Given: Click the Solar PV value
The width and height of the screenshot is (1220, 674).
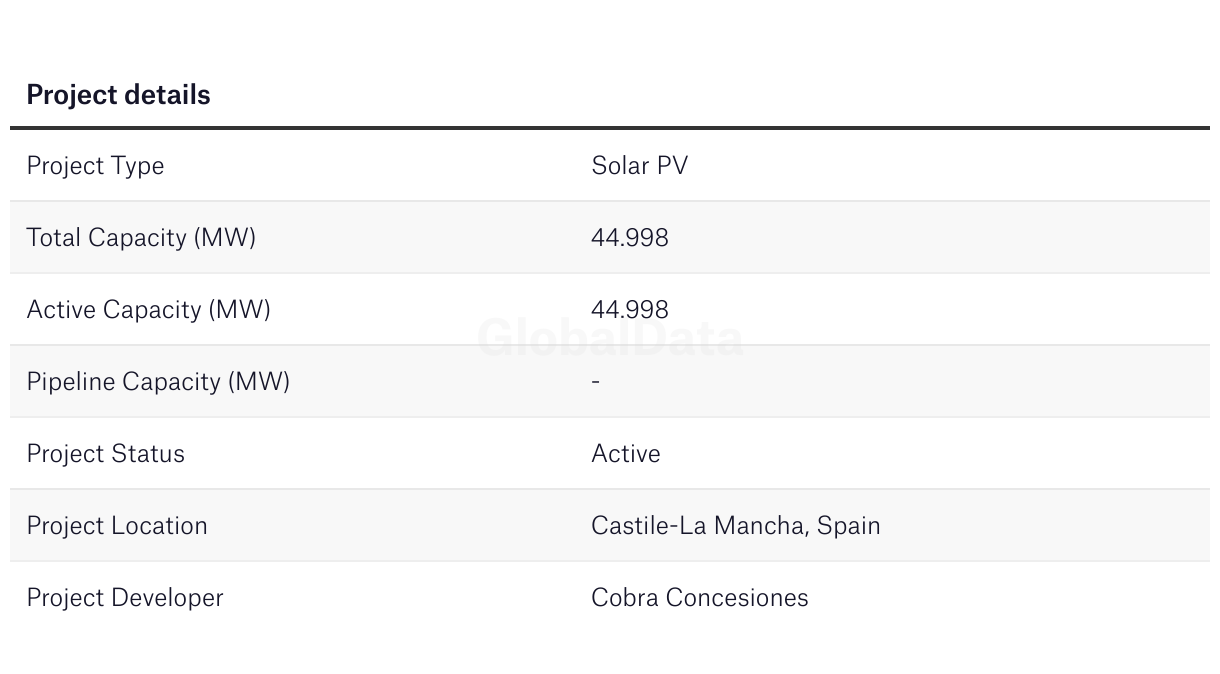Looking at the screenshot, I should 640,165.
